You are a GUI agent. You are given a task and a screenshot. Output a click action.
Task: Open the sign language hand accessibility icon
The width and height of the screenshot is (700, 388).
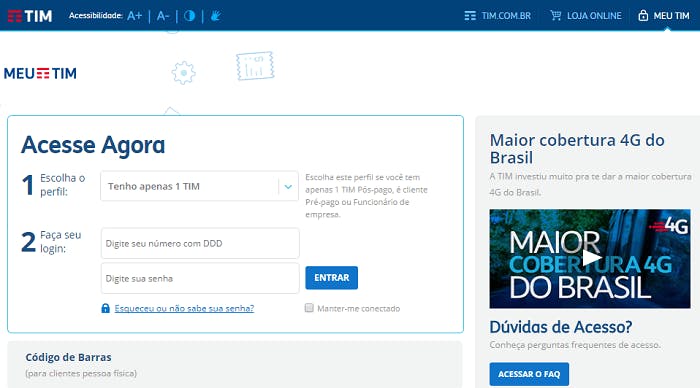click(x=216, y=16)
